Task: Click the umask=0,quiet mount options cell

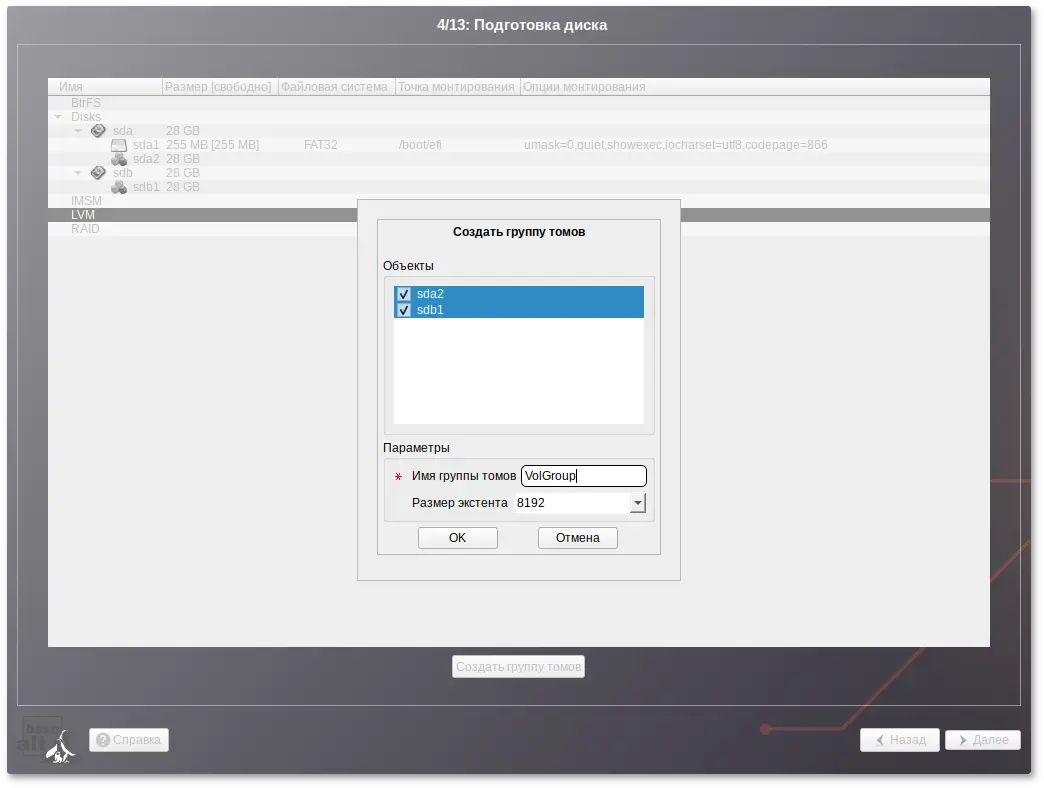Action: [x=675, y=145]
